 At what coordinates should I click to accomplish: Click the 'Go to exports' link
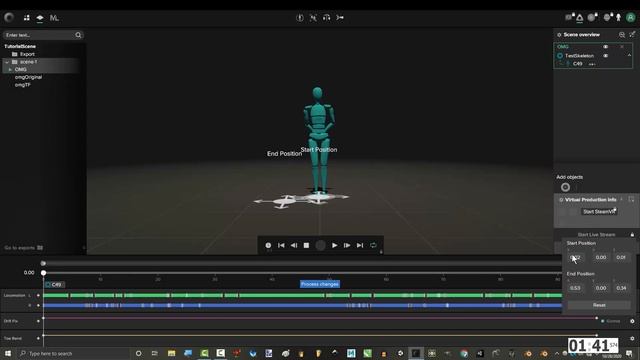[x=23, y=248]
